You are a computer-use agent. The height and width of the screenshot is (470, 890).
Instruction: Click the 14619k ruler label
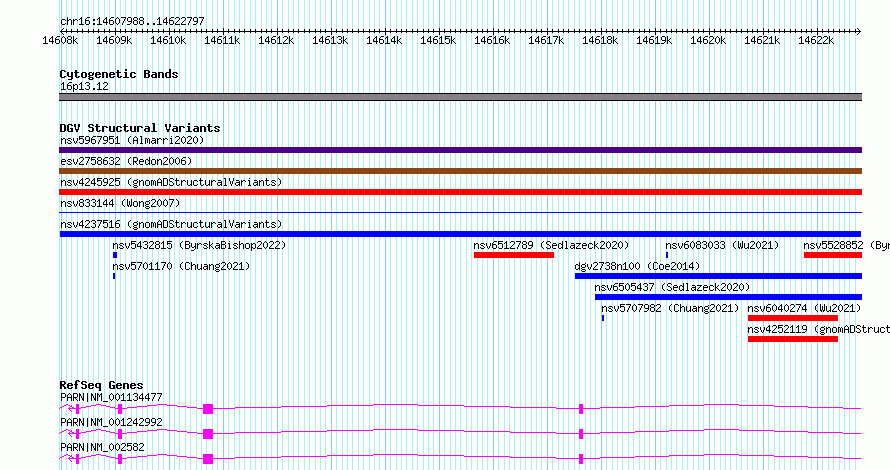pyautogui.click(x=654, y=40)
